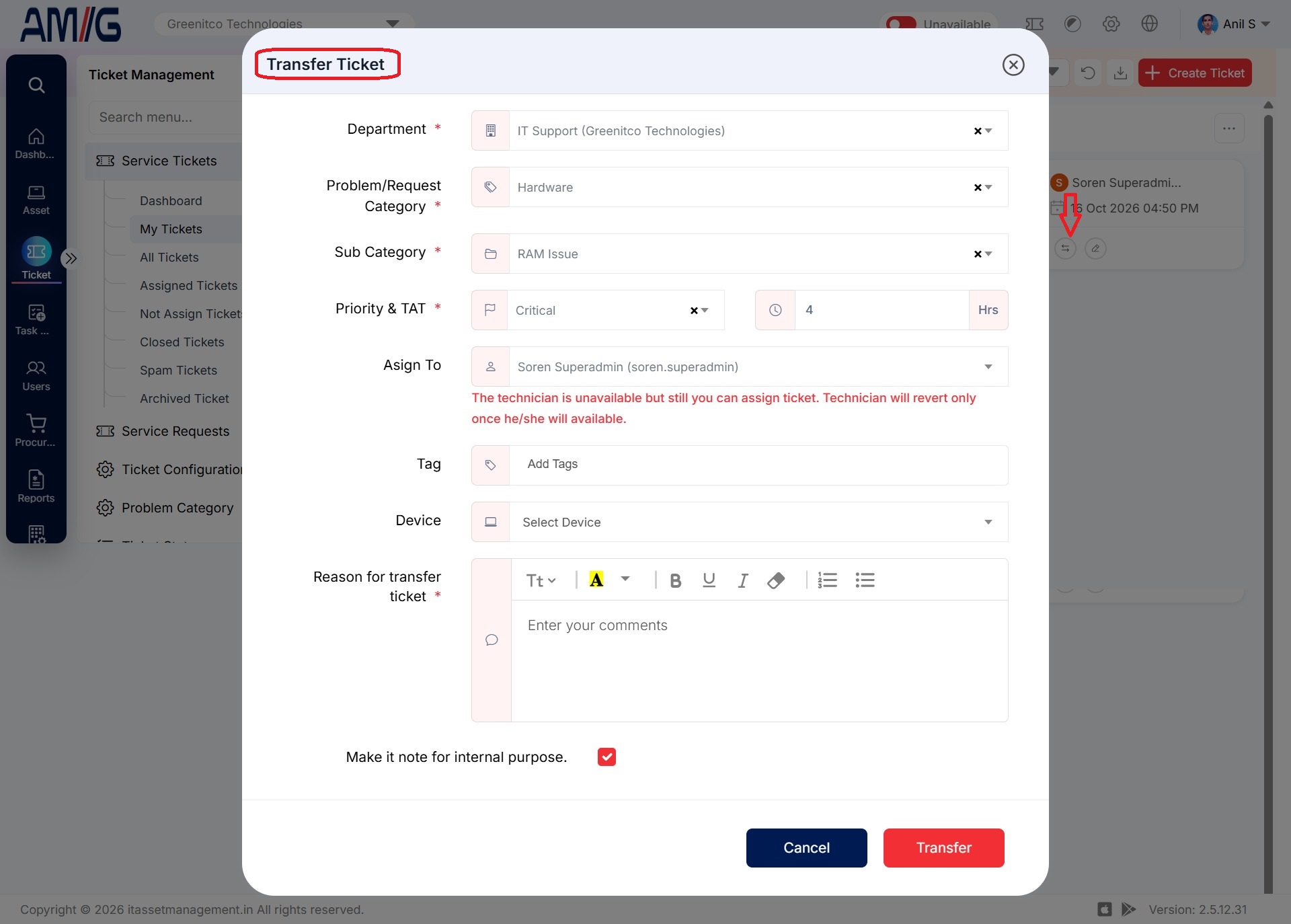Open the Procurement module in sidebar

pos(36,430)
